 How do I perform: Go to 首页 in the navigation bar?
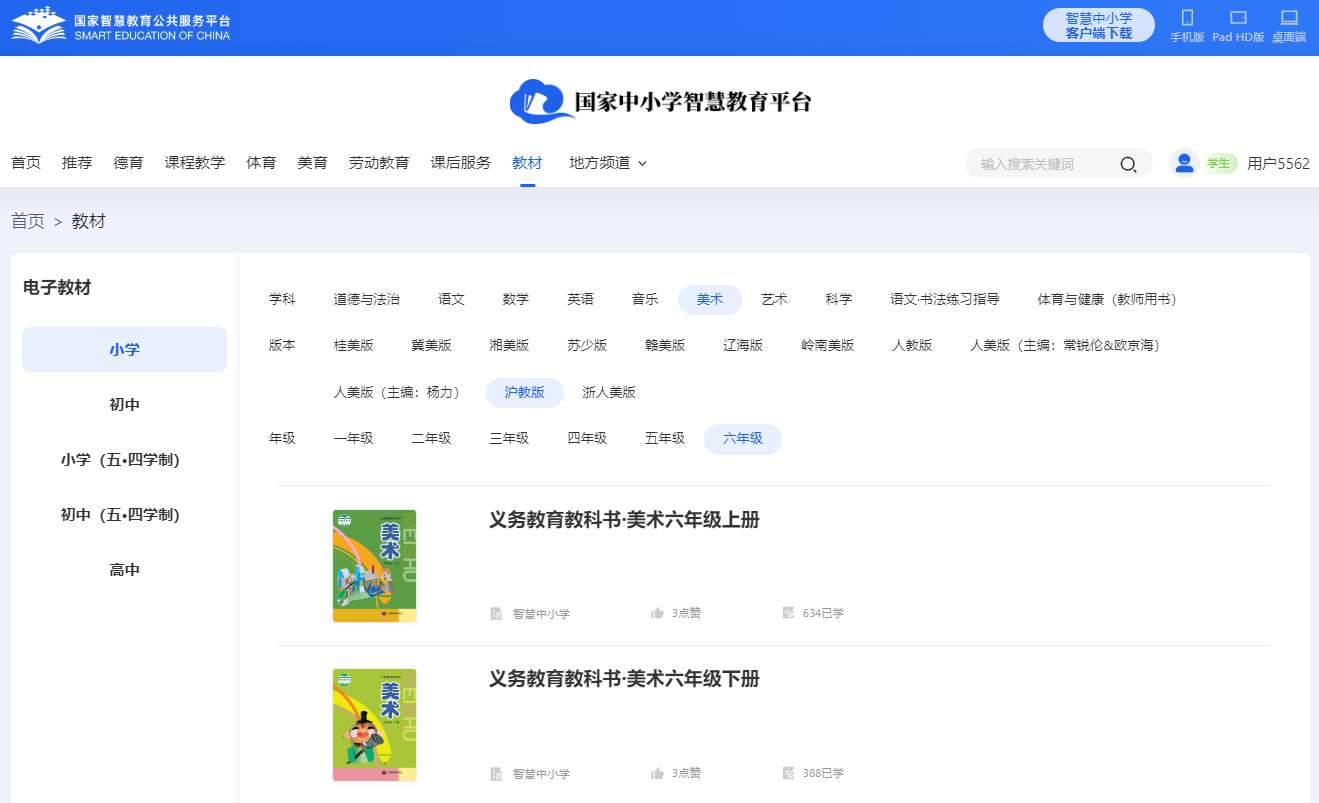pos(26,163)
